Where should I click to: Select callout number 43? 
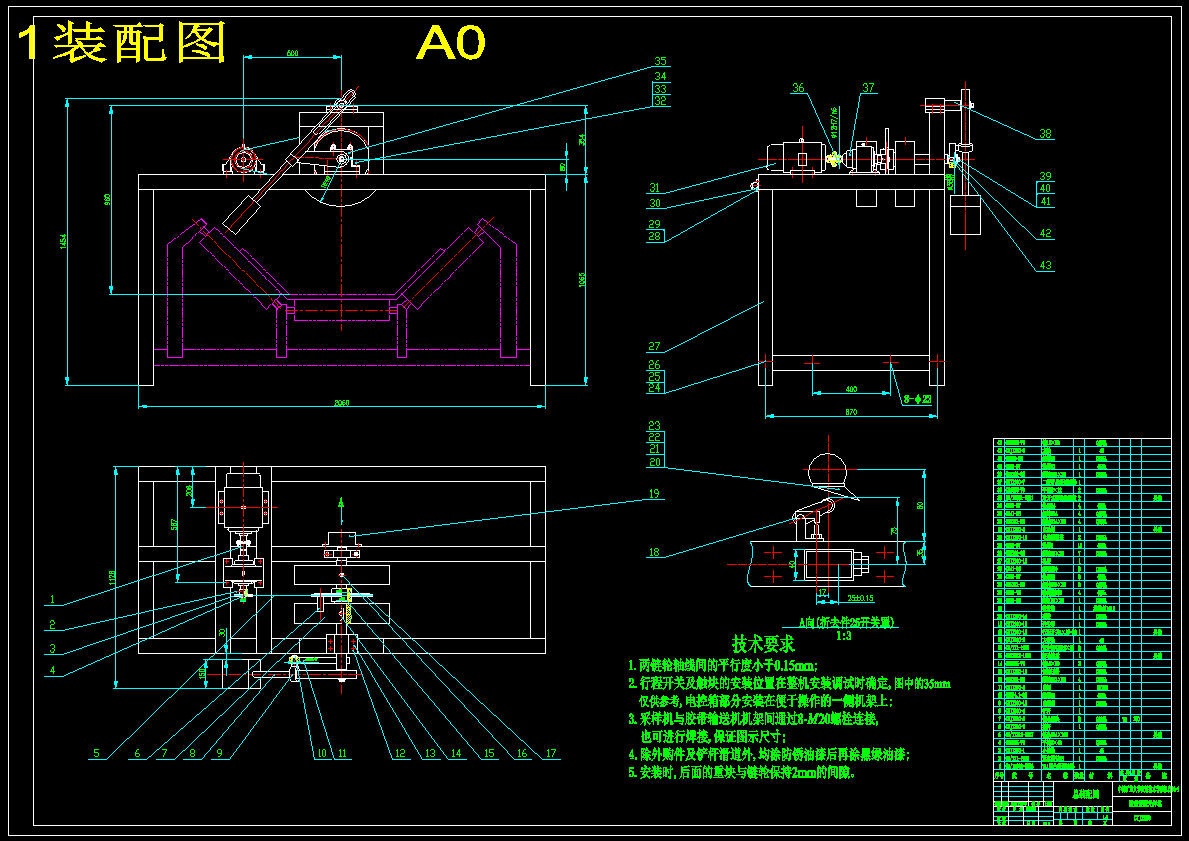point(1045,265)
